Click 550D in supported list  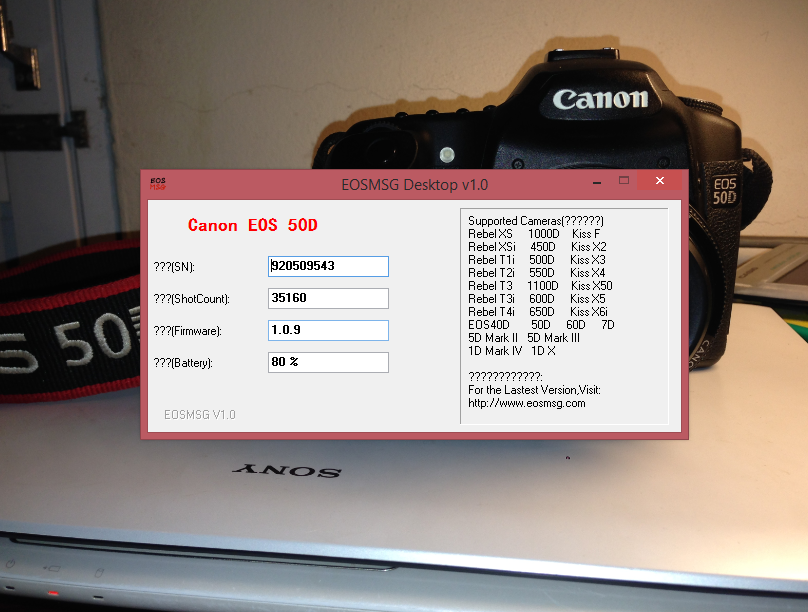(542, 273)
